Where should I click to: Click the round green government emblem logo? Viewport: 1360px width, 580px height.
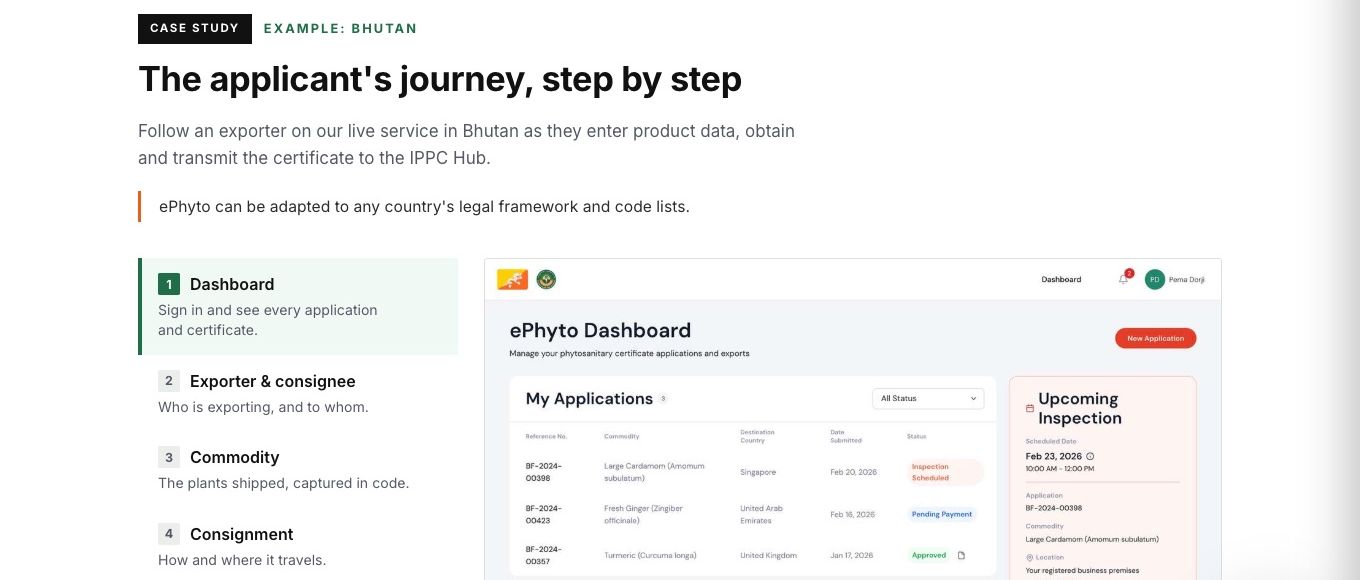click(546, 279)
